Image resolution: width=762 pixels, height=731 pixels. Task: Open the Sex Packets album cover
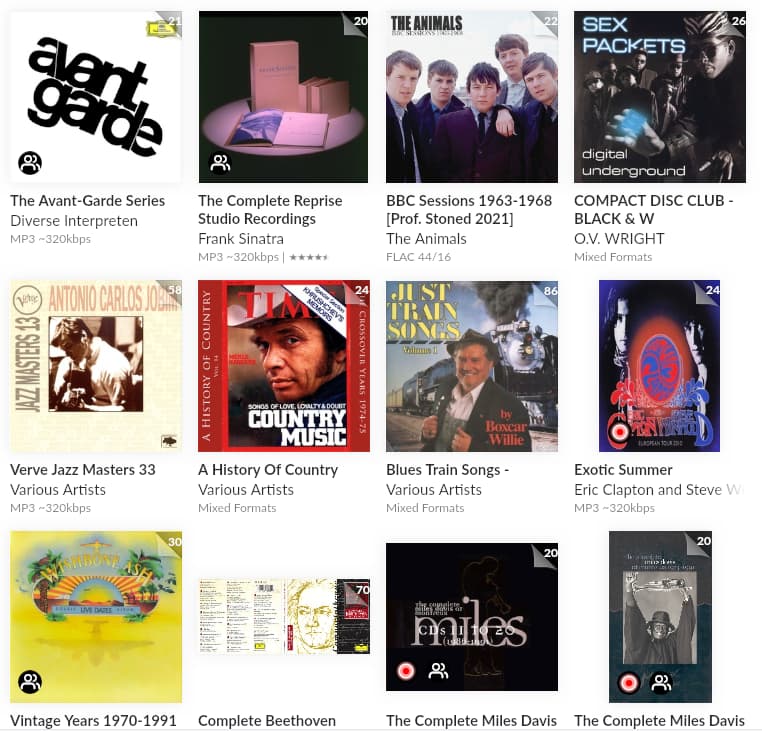[660, 97]
